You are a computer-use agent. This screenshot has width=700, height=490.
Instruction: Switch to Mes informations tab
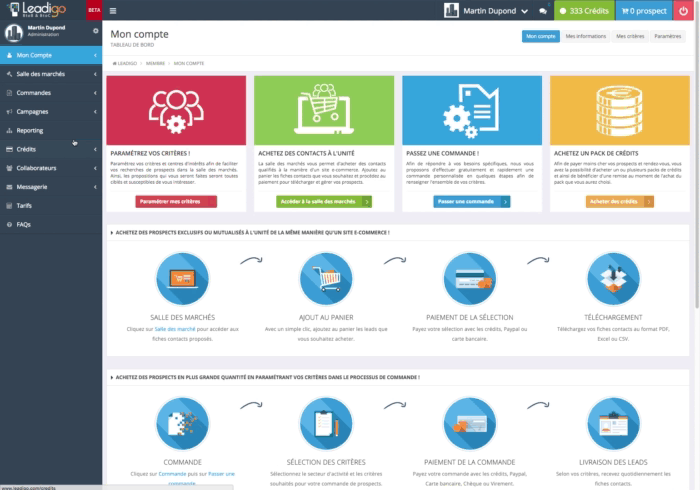click(586, 36)
